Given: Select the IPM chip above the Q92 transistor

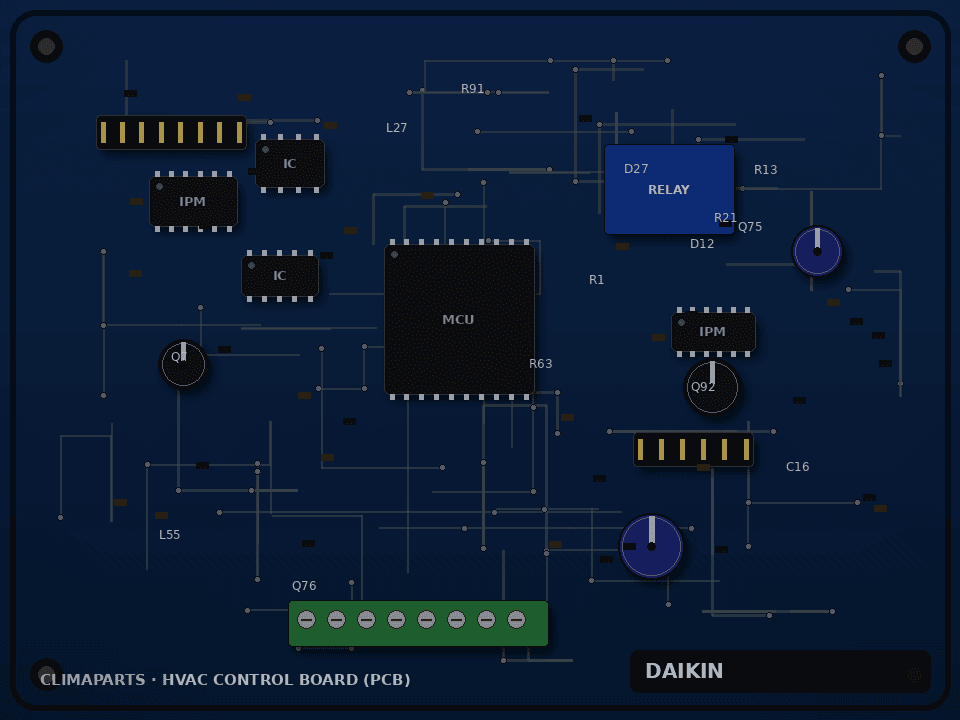Looking at the screenshot, I should pyautogui.click(x=713, y=331).
